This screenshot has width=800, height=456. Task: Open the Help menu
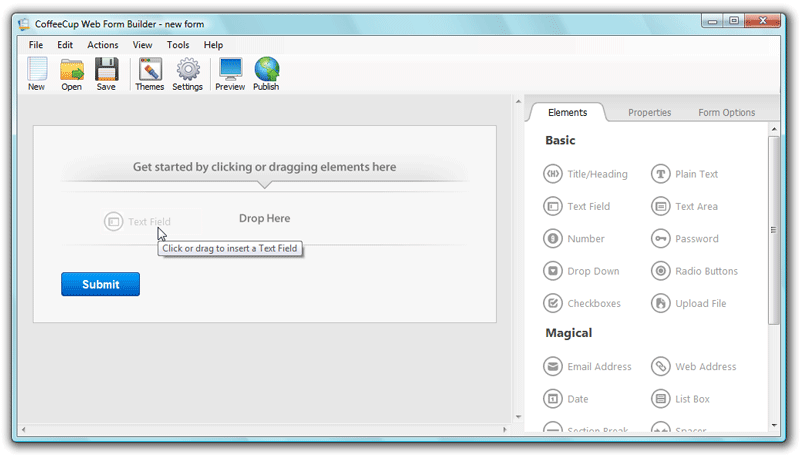coord(213,45)
